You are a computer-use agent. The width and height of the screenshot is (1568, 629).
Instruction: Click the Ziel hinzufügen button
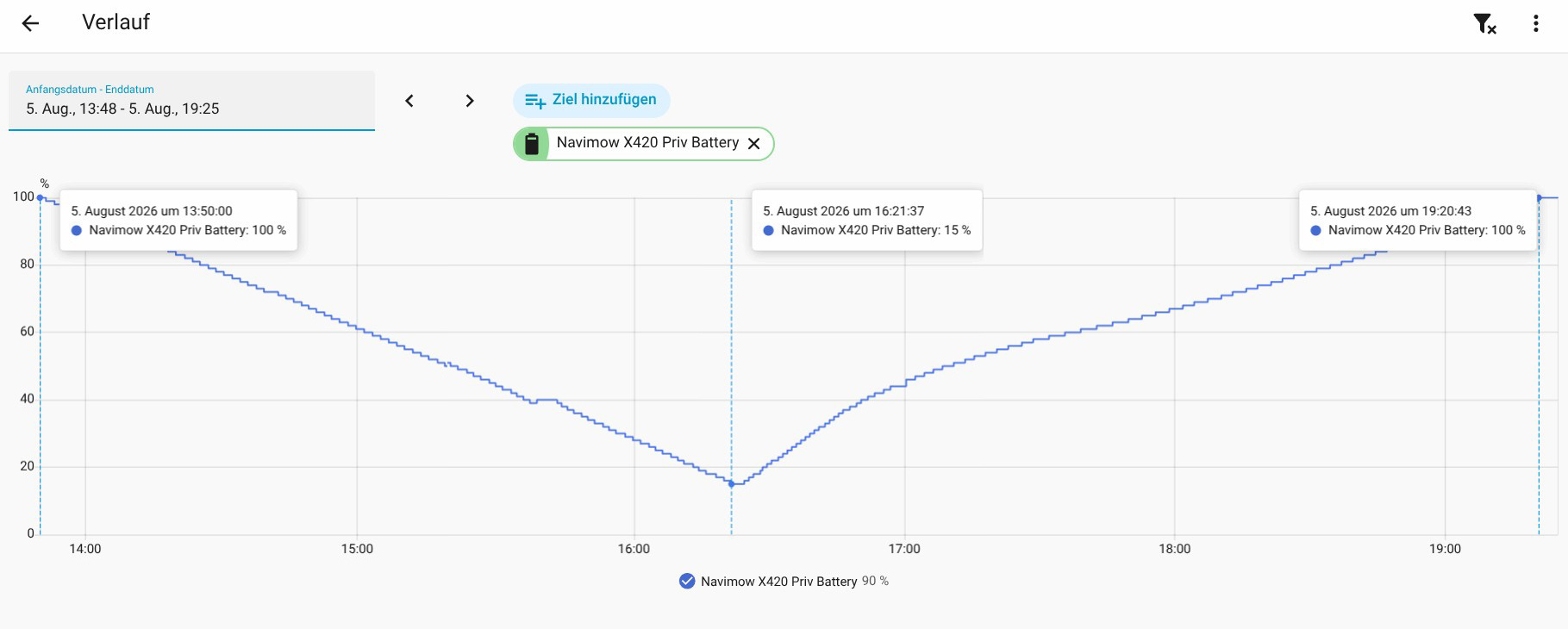click(591, 100)
